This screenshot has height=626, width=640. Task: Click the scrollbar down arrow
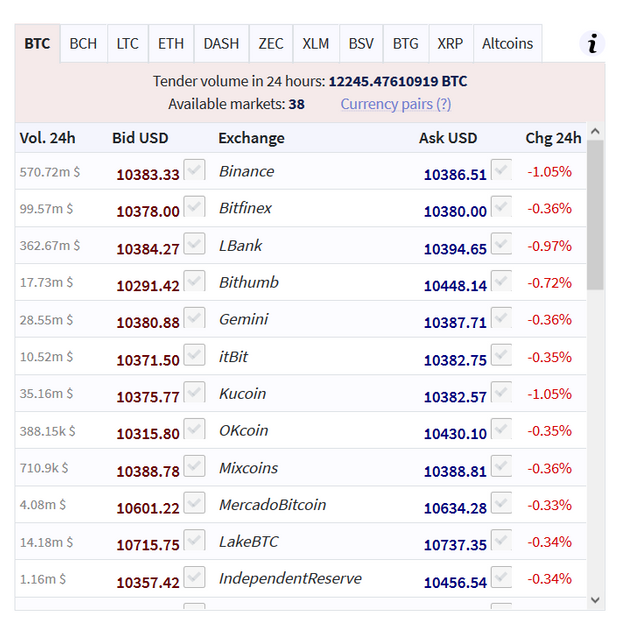[x=596, y=600]
